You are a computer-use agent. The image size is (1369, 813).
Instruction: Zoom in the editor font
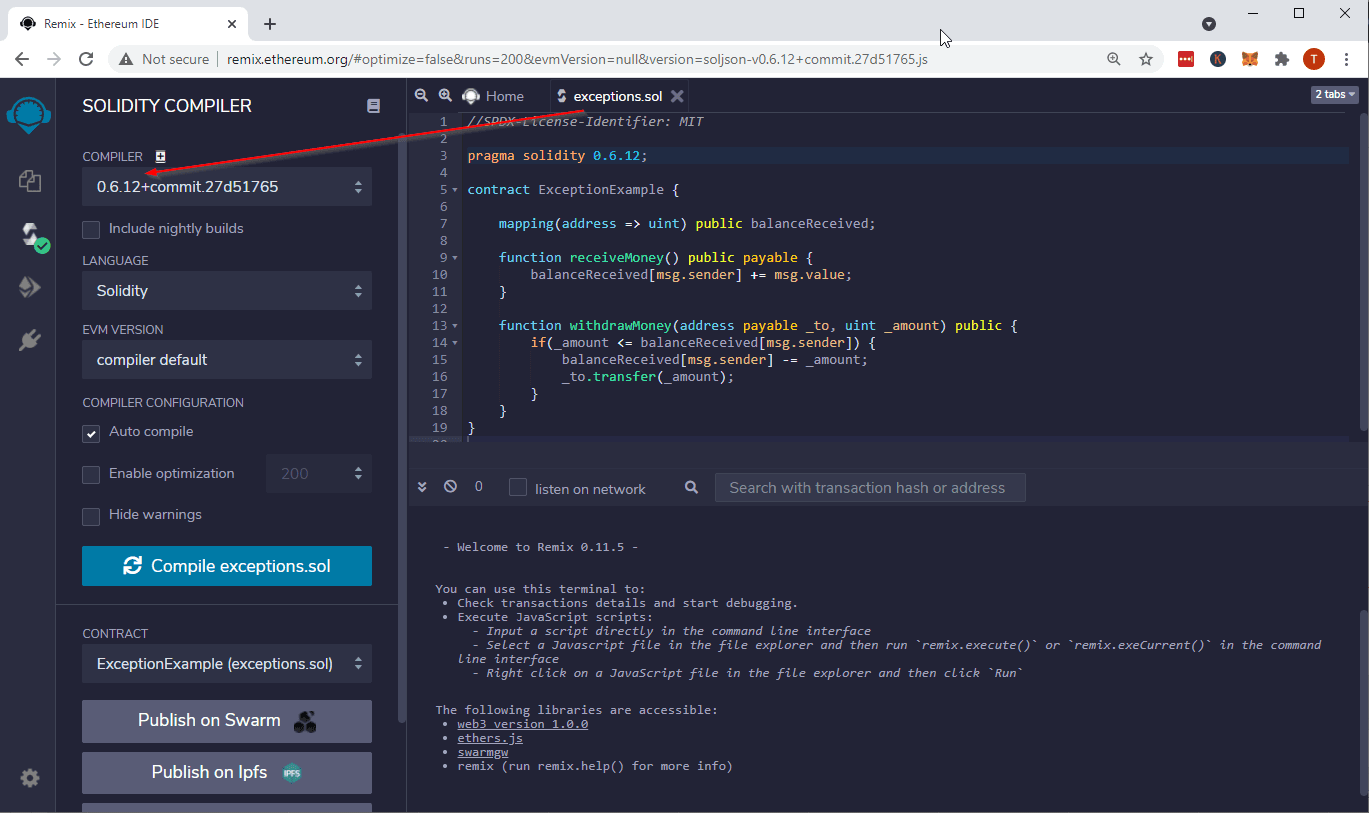[445, 95]
